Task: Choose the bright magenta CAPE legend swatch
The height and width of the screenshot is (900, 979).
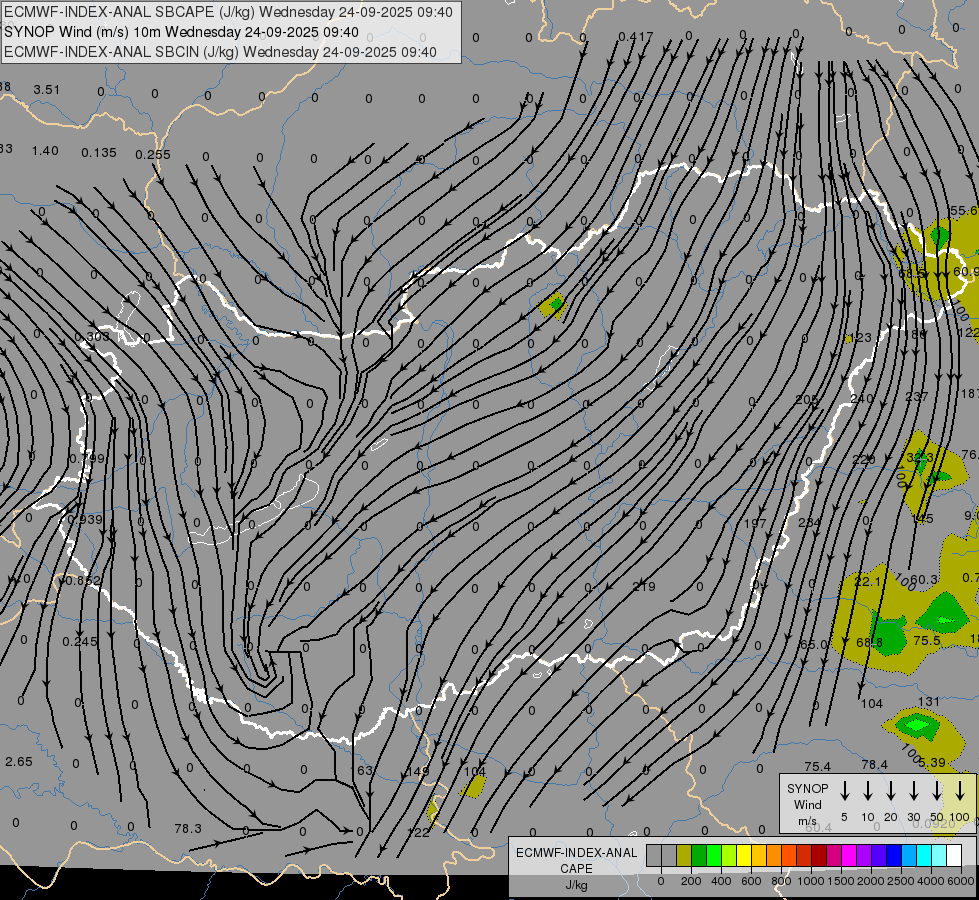Action: tap(849, 856)
